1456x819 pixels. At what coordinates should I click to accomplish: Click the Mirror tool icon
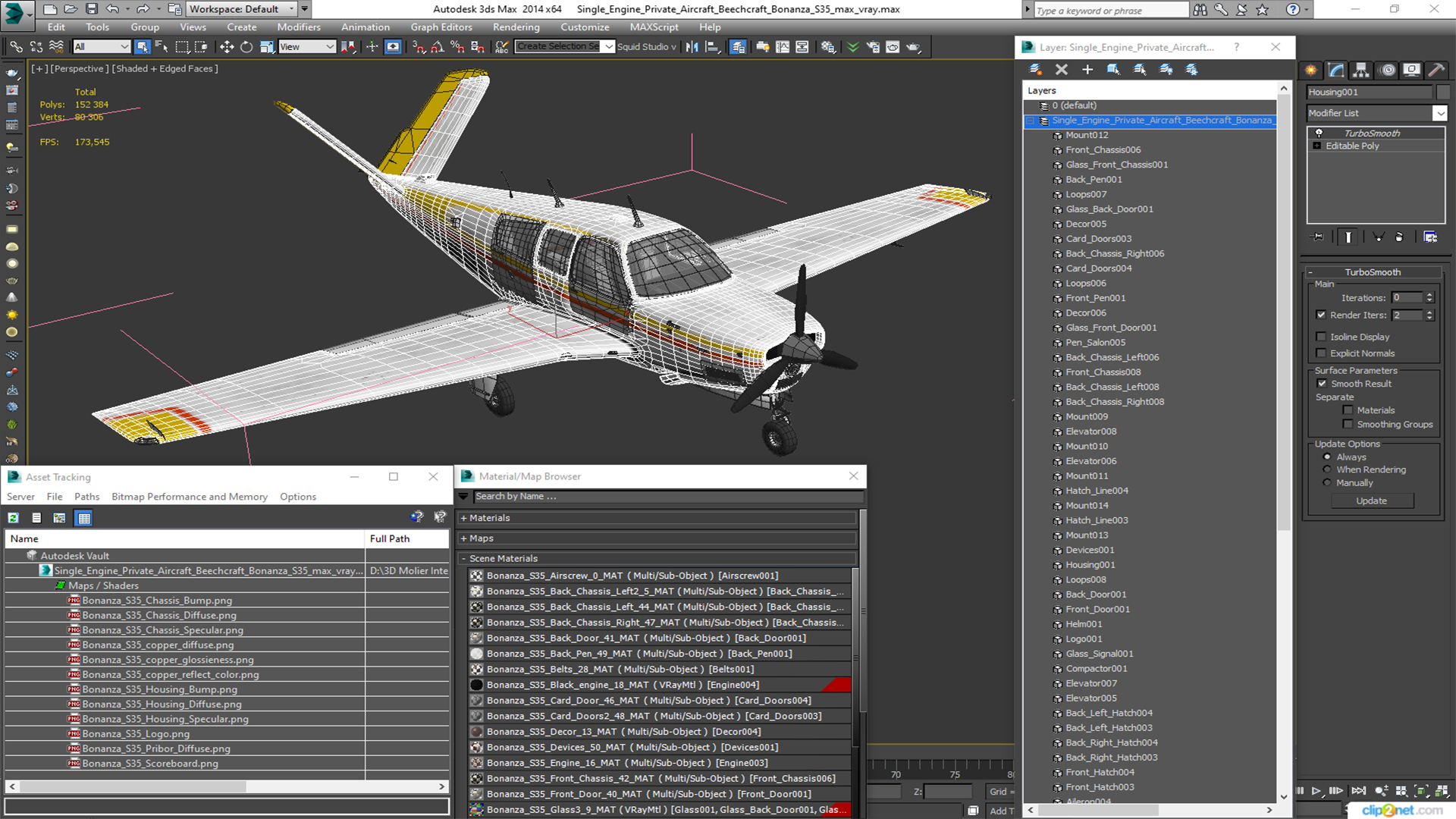coord(692,47)
